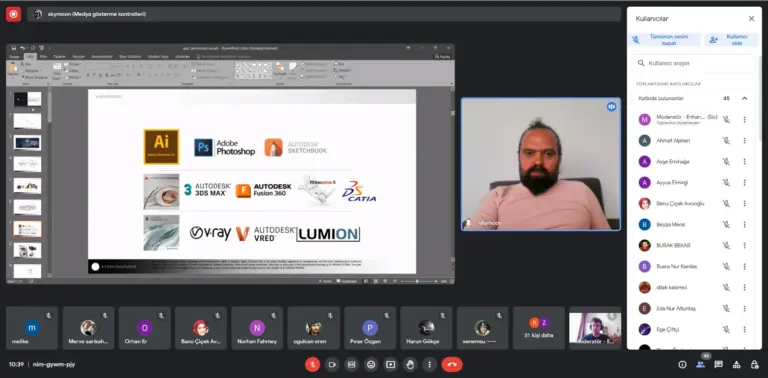
Task: Toggle mute for Beyza Meral
Action: click(x=726, y=224)
